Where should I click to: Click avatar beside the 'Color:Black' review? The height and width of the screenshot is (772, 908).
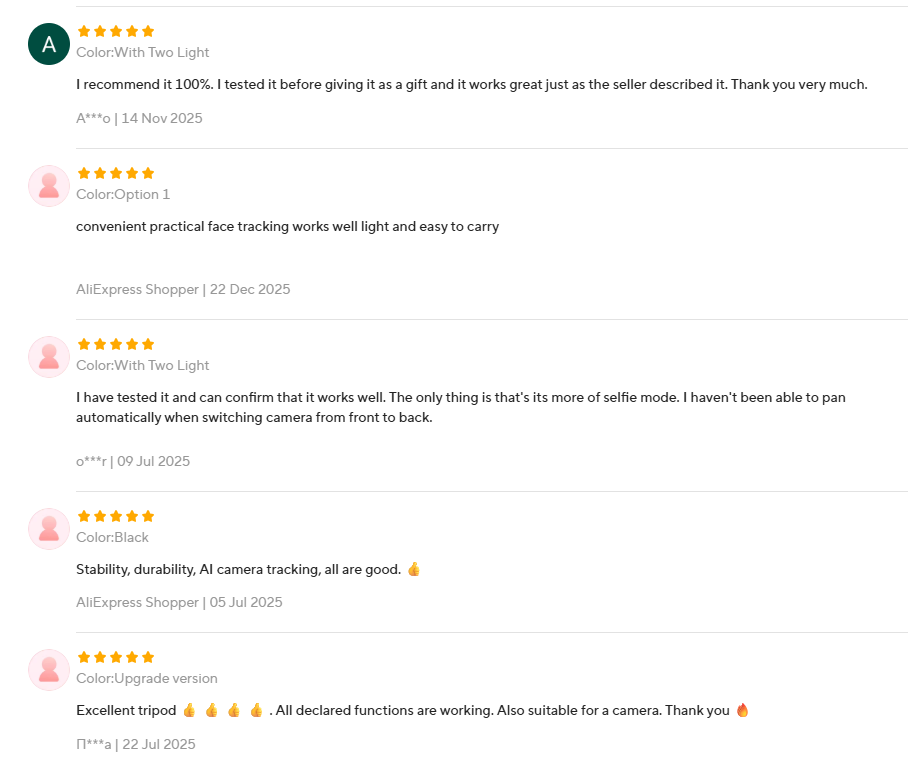coord(48,529)
